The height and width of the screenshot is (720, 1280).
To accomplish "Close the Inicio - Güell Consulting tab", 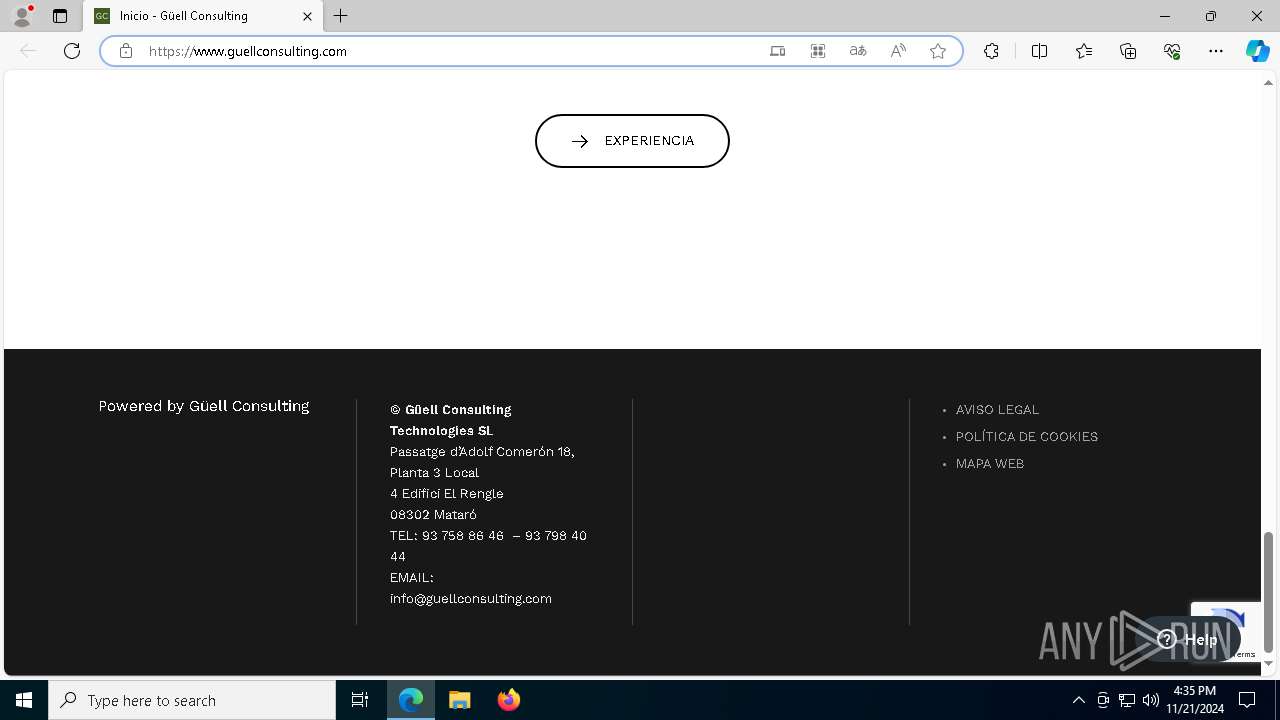I will coord(307,16).
